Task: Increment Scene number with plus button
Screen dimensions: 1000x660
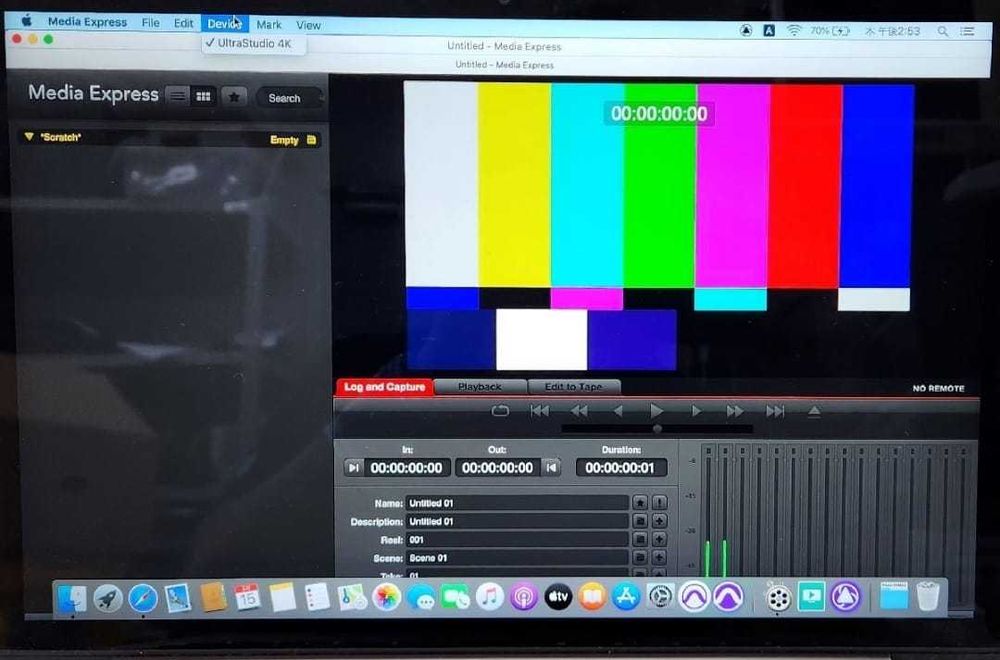Action: [x=659, y=558]
